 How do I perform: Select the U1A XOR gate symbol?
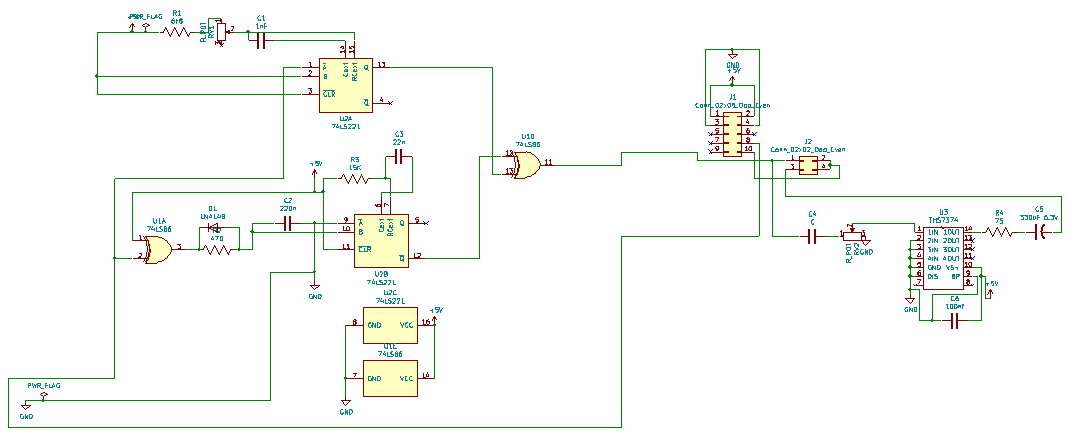click(x=158, y=250)
